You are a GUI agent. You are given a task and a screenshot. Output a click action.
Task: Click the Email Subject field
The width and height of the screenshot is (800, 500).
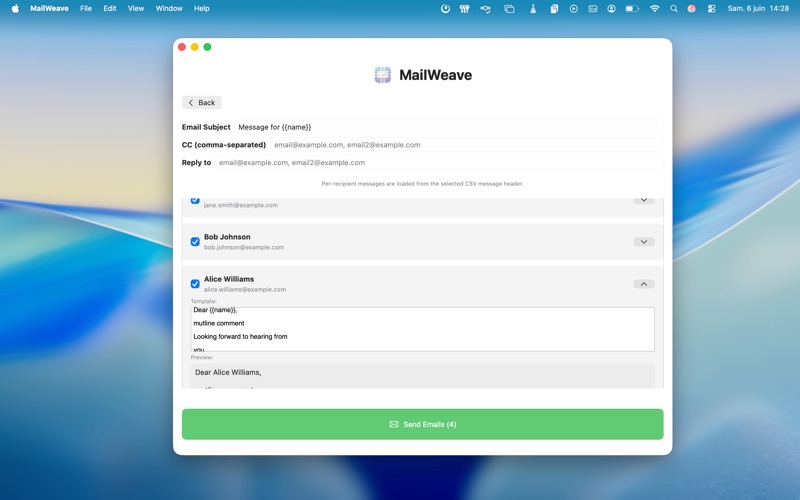(449, 127)
